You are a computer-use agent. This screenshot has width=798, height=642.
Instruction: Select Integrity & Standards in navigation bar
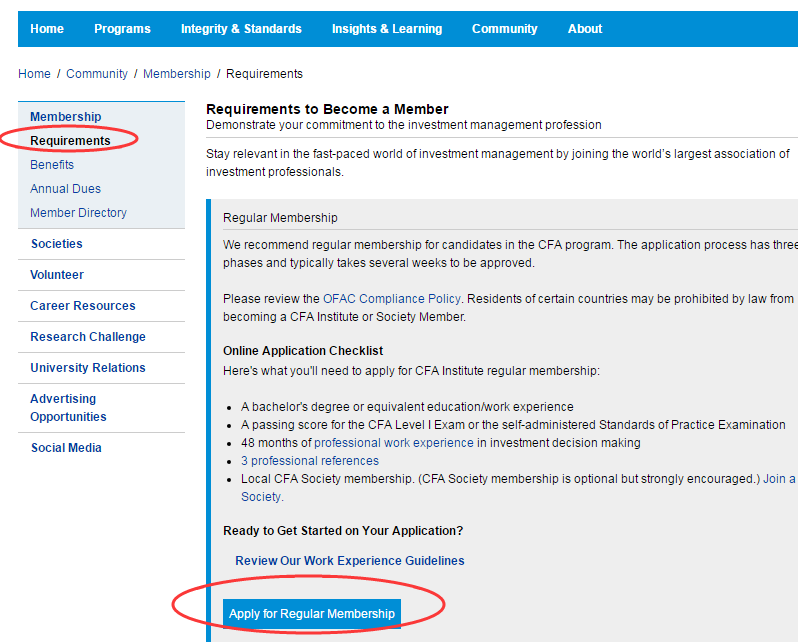(x=241, y=29)
